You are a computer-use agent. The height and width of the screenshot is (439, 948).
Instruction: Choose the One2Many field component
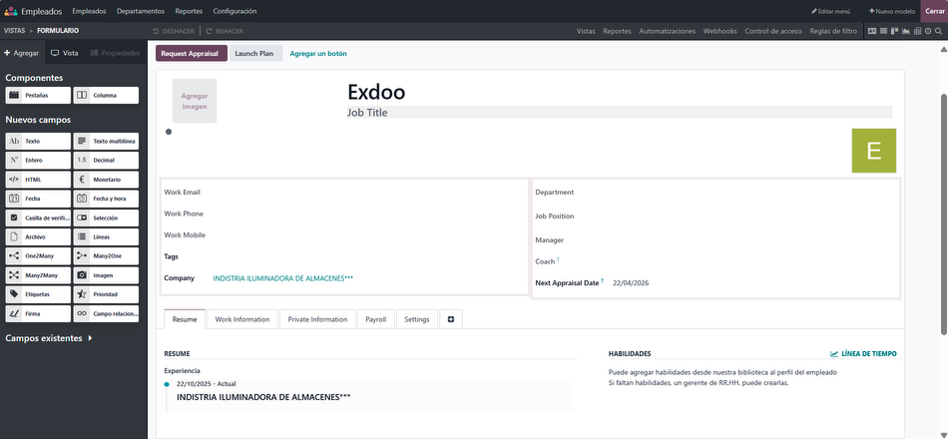tap(38, 256)
